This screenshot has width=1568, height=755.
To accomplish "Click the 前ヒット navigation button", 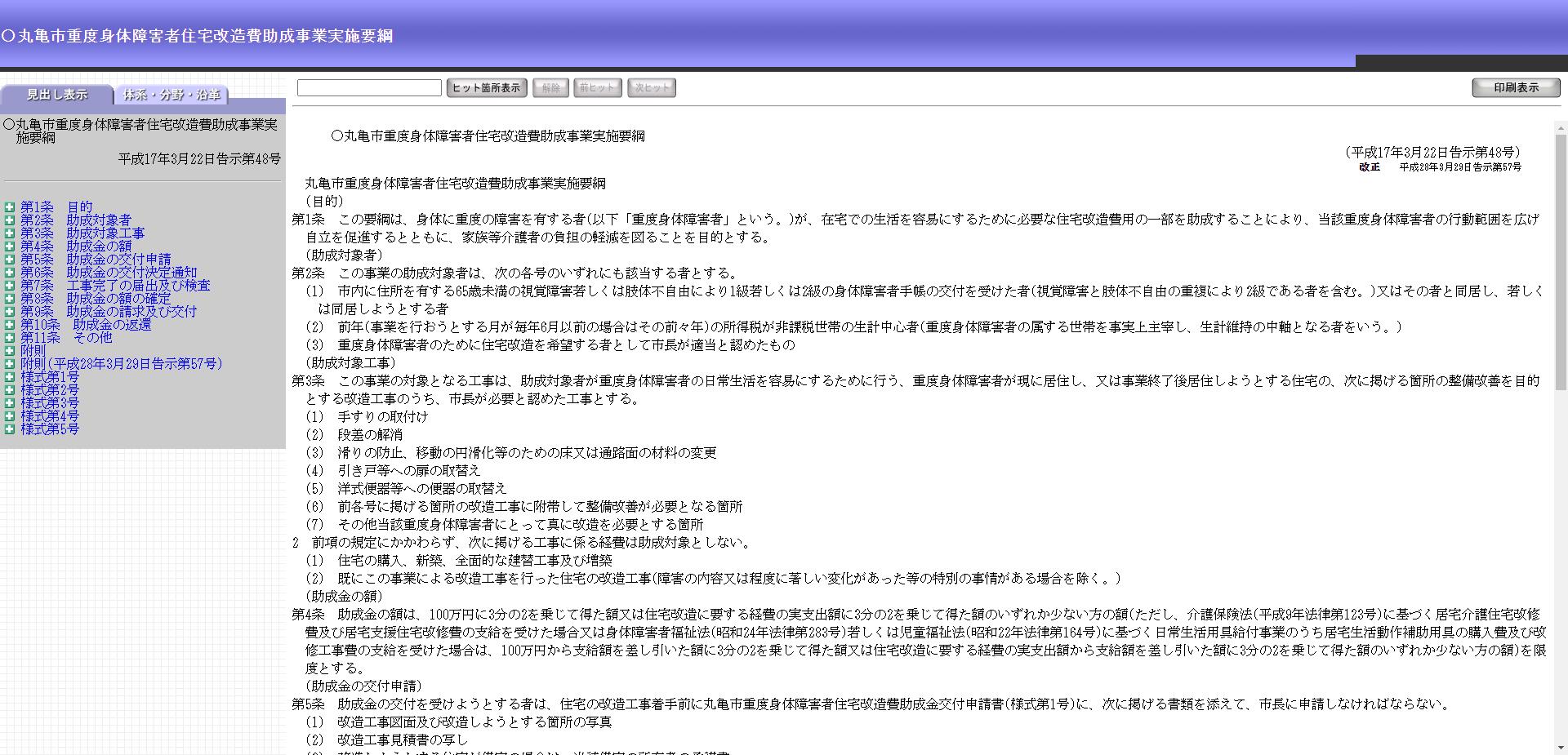I will [597, 87].
